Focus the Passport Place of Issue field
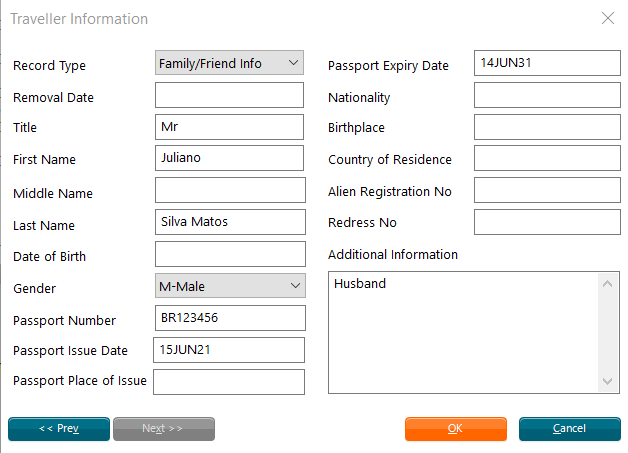 coord(229,382)
